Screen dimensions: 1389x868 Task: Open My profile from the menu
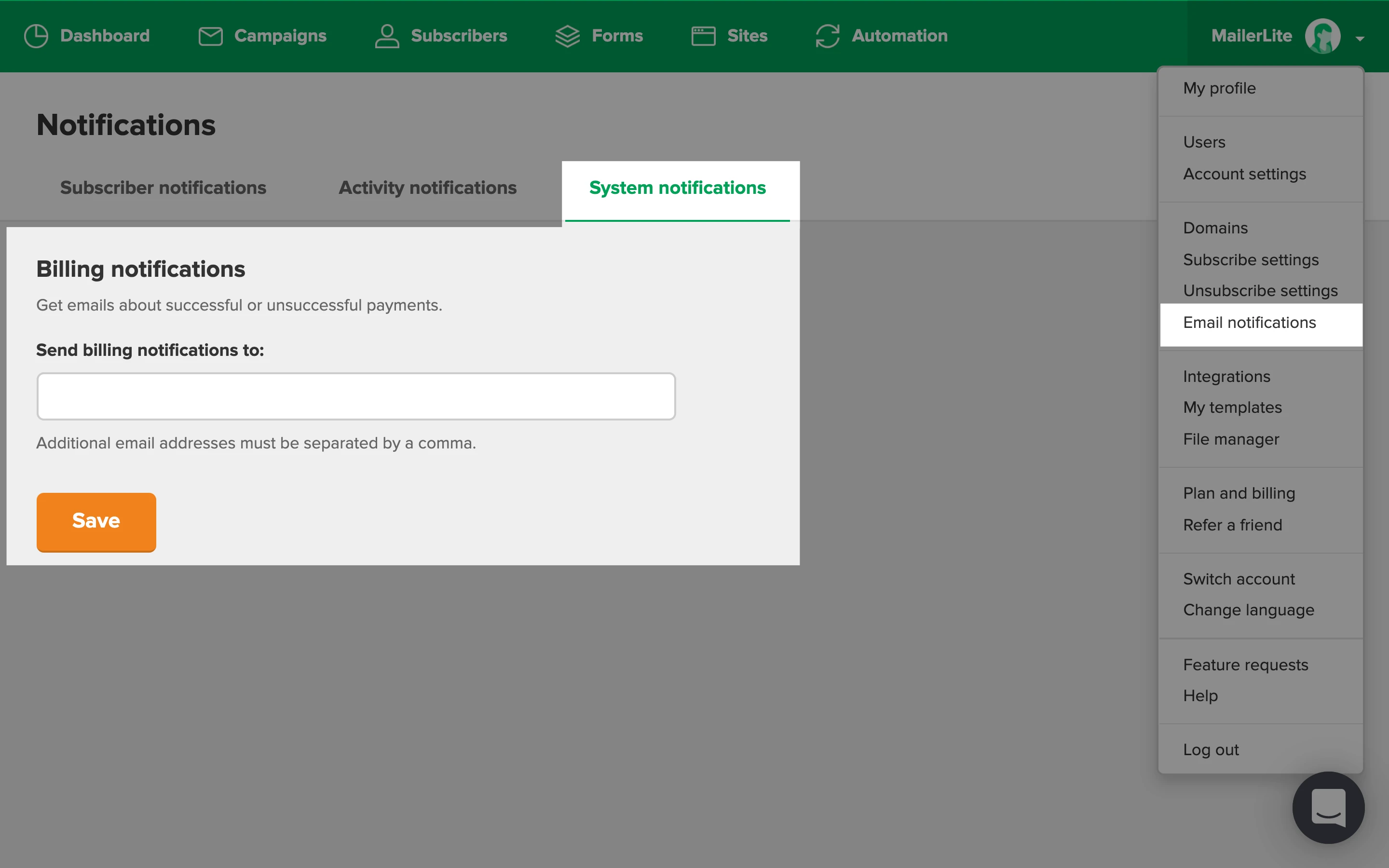pyautogui.click(x=1219, y=88)
